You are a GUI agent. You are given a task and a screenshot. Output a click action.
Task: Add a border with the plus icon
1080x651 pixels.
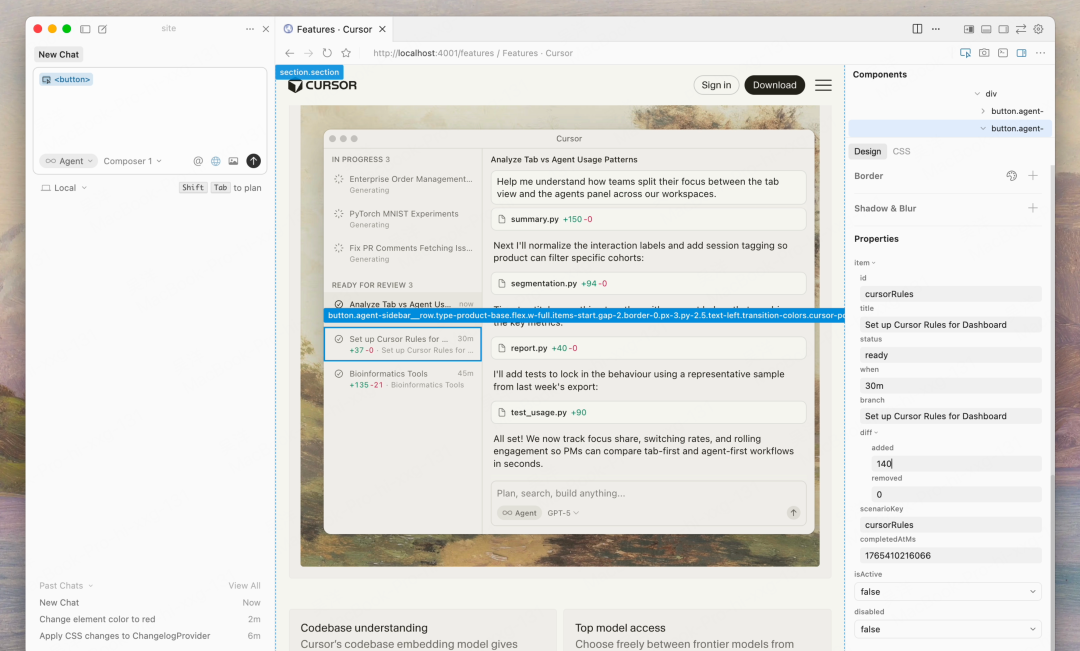[1032, 176]
